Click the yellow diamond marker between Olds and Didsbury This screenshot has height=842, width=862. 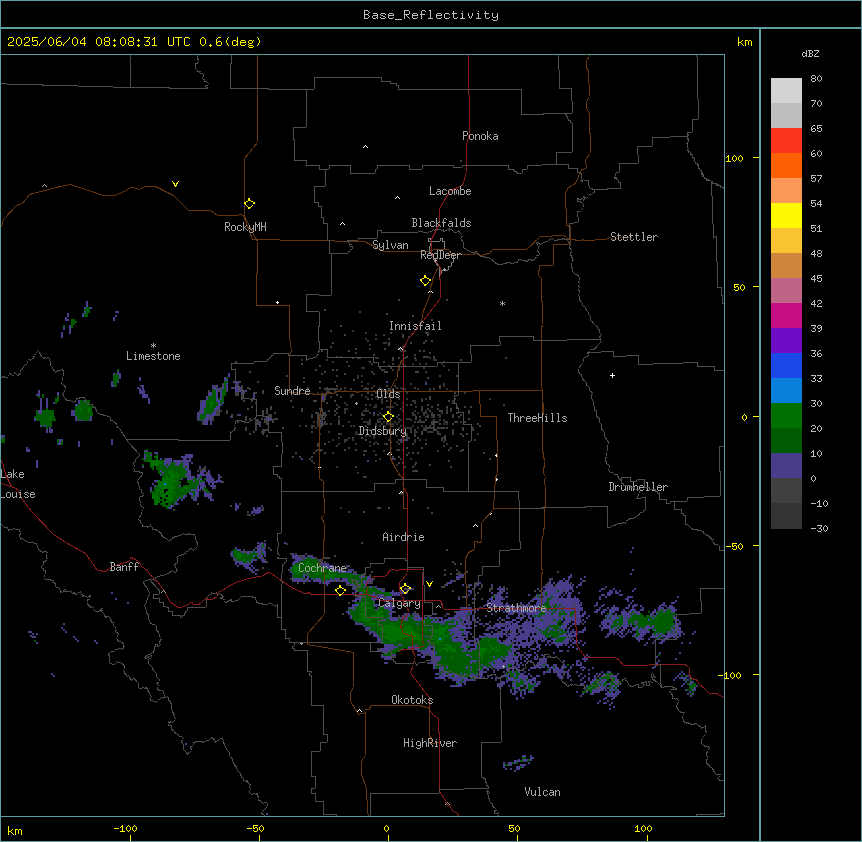pos(389,417)
